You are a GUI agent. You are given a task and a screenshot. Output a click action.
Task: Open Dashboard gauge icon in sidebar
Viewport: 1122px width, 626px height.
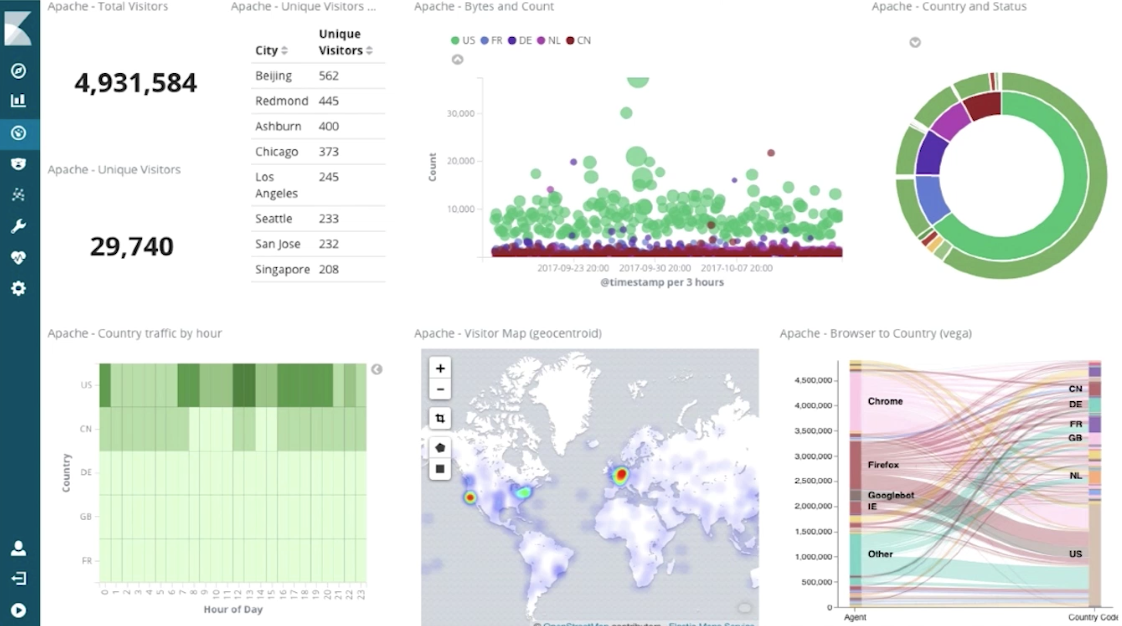click(x=19, y=132)
